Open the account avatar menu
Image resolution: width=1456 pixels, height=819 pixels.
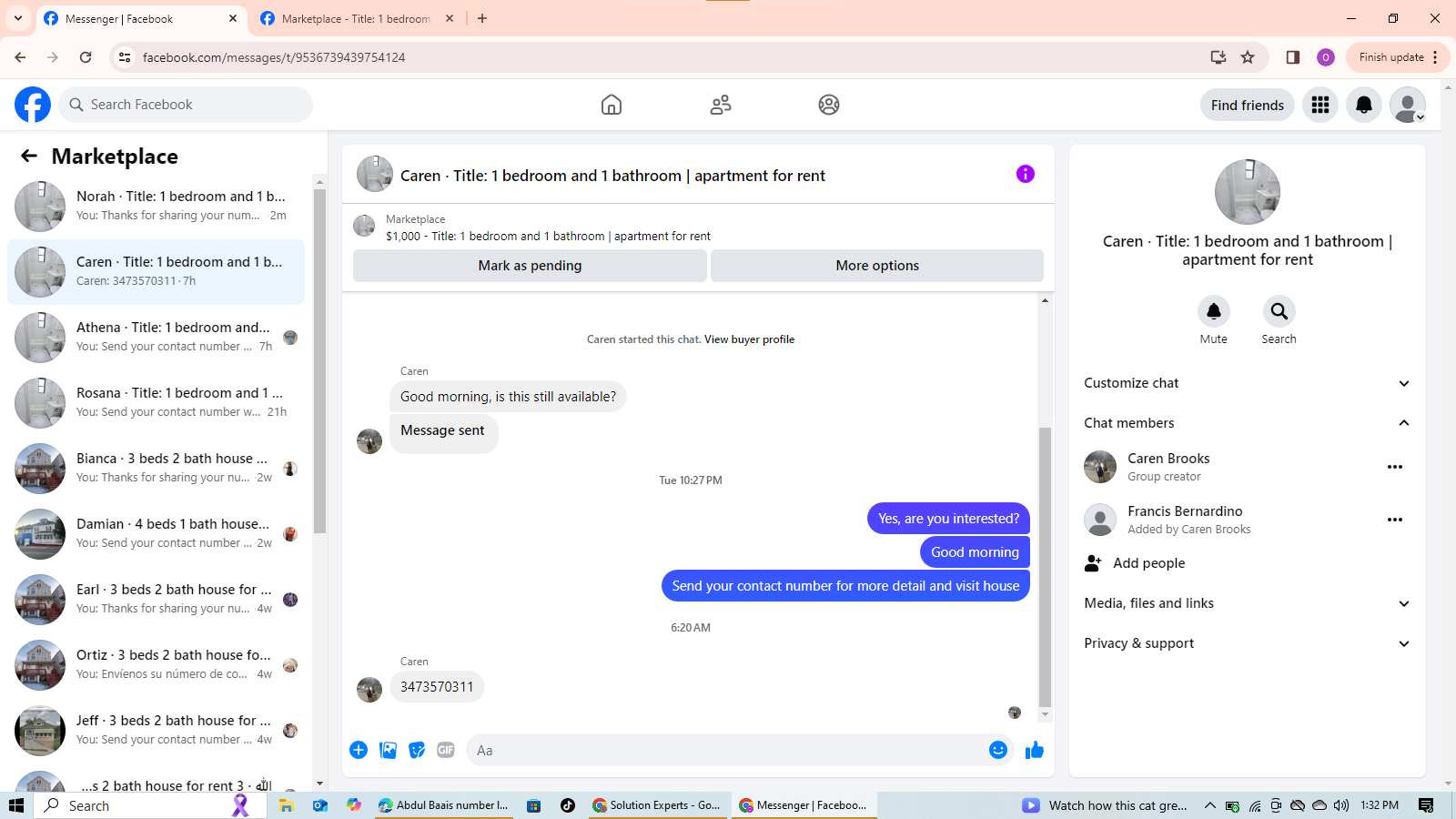pos(1408,105)
